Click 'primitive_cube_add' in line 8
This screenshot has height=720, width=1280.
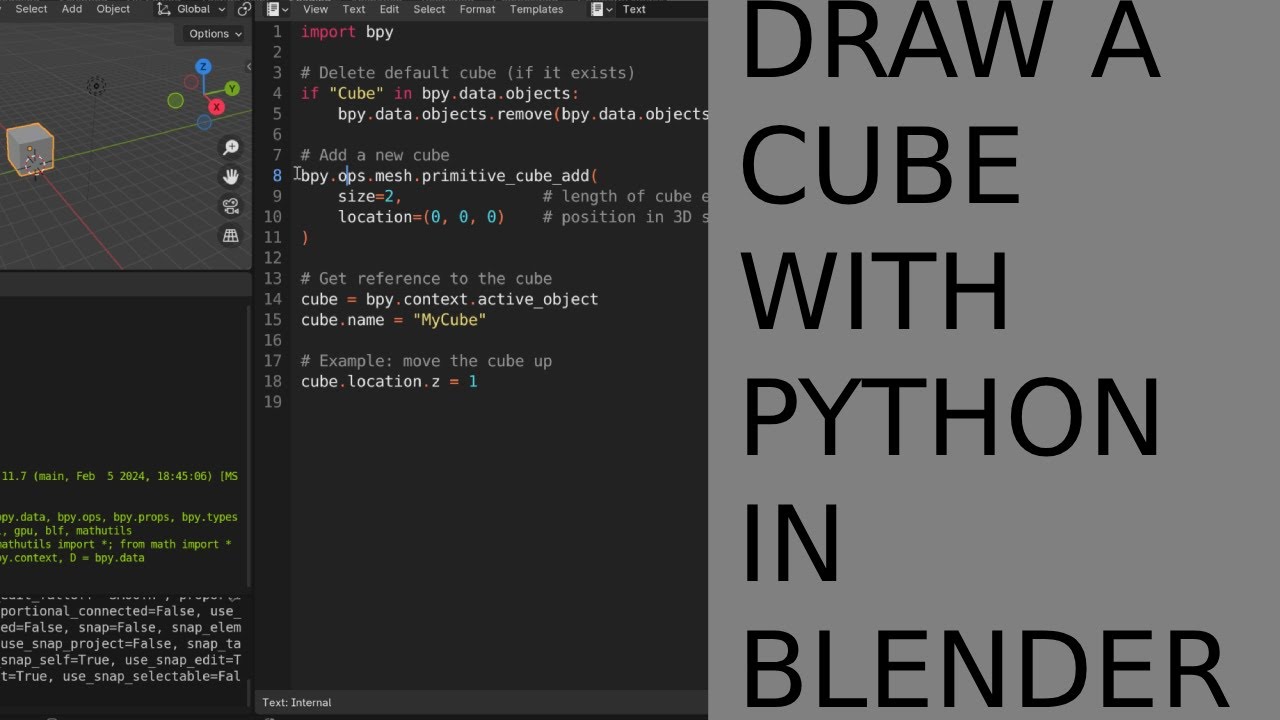point(505,176)
